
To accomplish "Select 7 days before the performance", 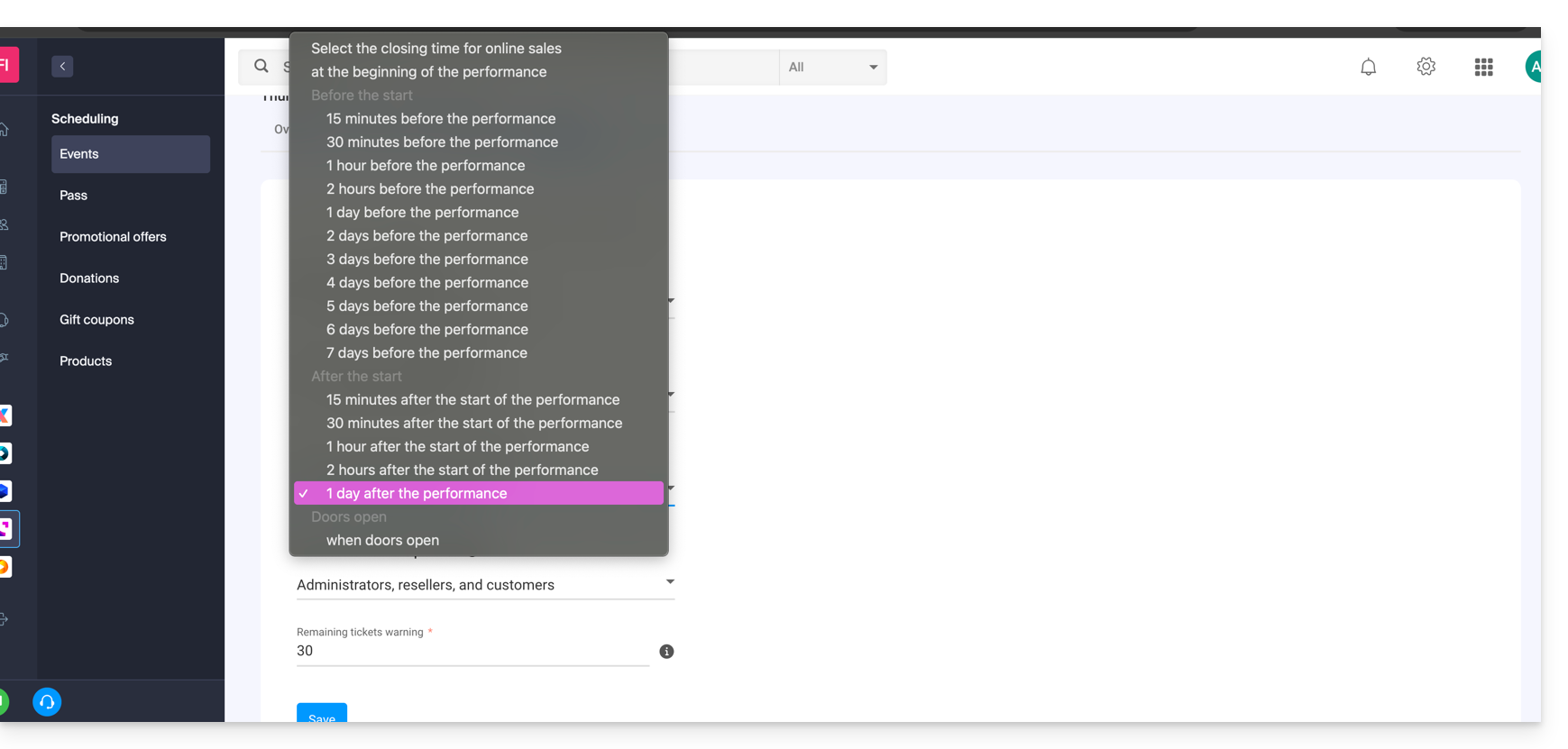I will 426,353.
